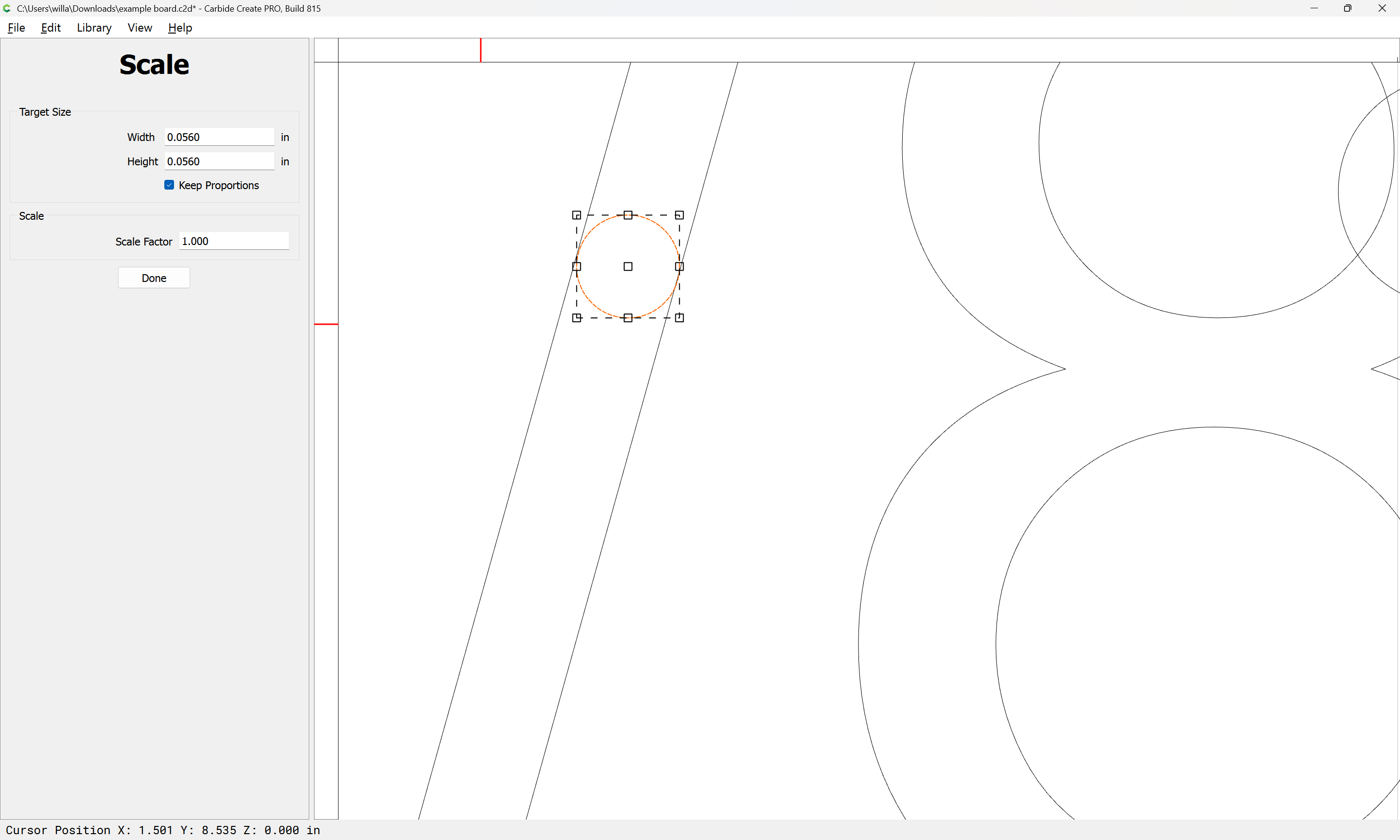Click the Scale Factor label
Viewport: 1400px width, 840px height.
coord(144,242)
